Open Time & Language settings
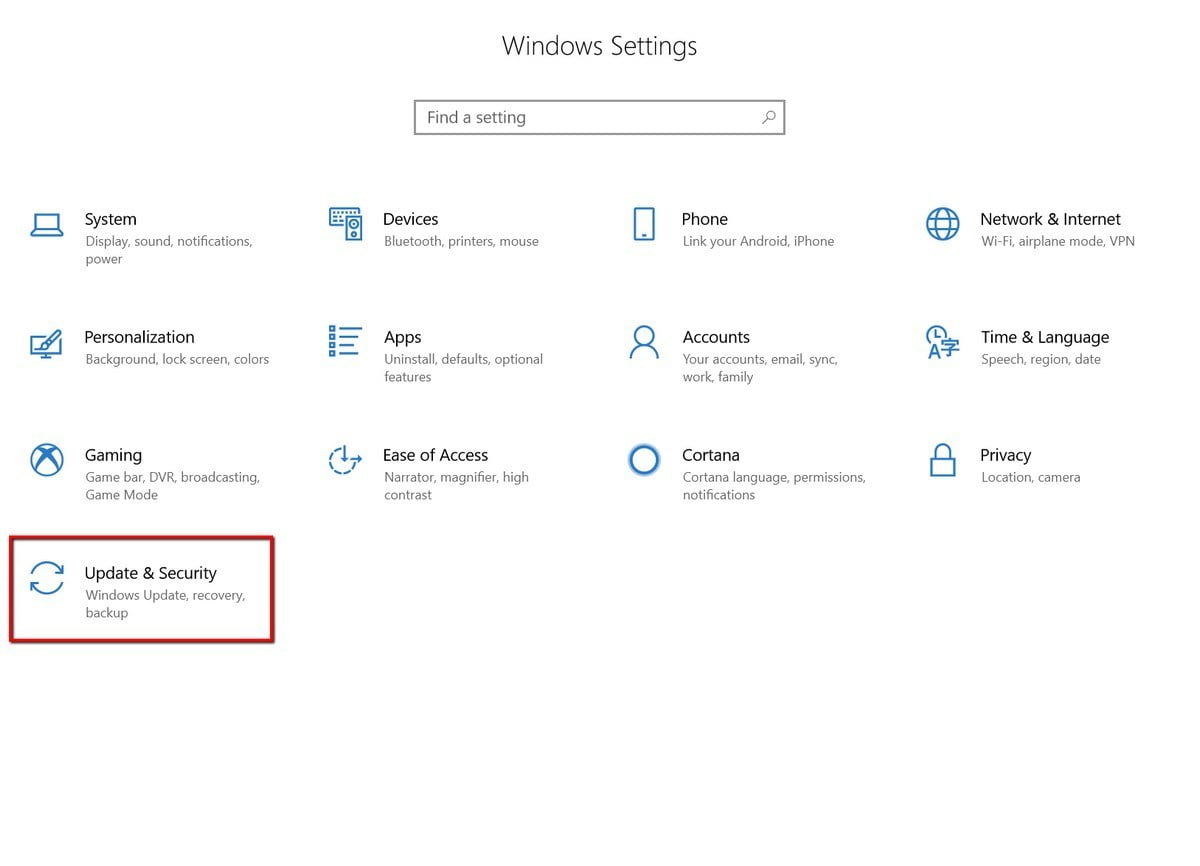Viewport: 1200px width, 866px height. pyautogui.click(x=1044, y=337)
